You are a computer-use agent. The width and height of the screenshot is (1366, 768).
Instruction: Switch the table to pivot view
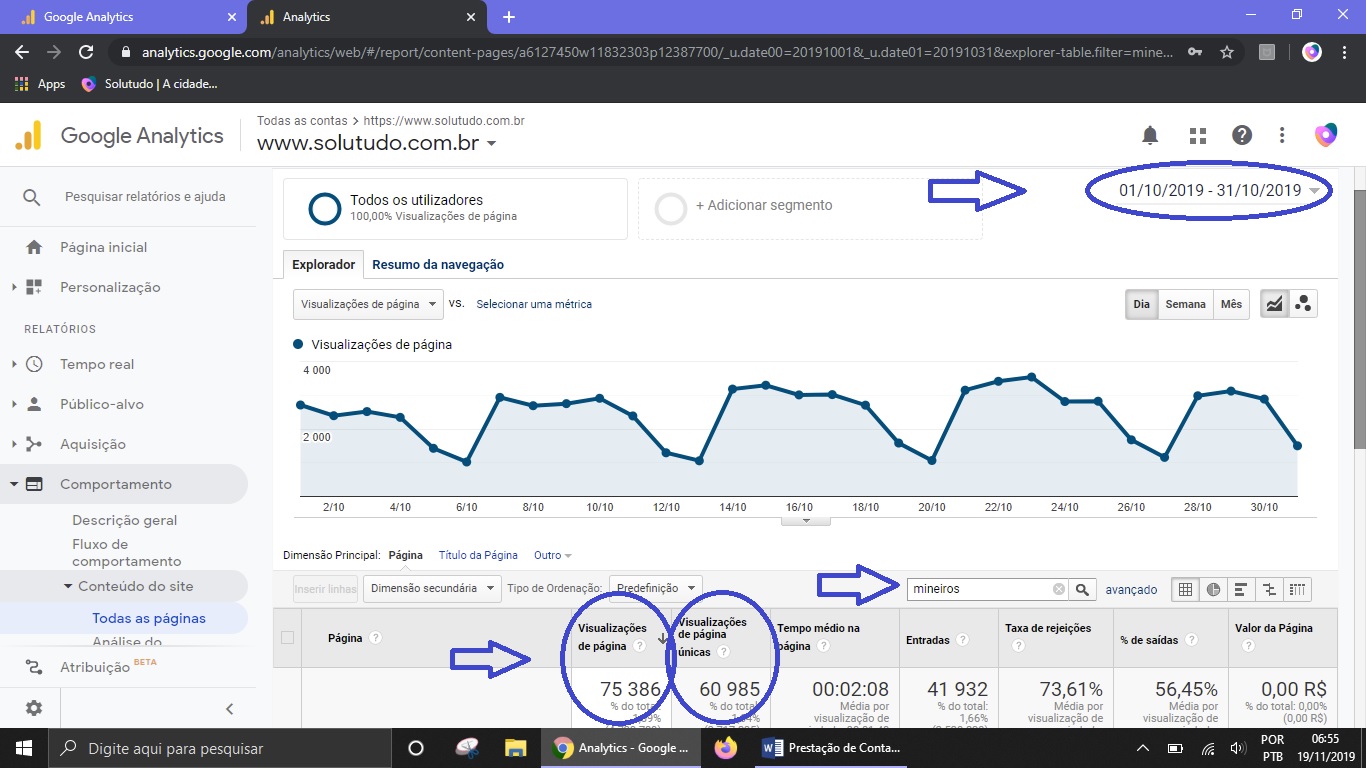coord(1298,590)
